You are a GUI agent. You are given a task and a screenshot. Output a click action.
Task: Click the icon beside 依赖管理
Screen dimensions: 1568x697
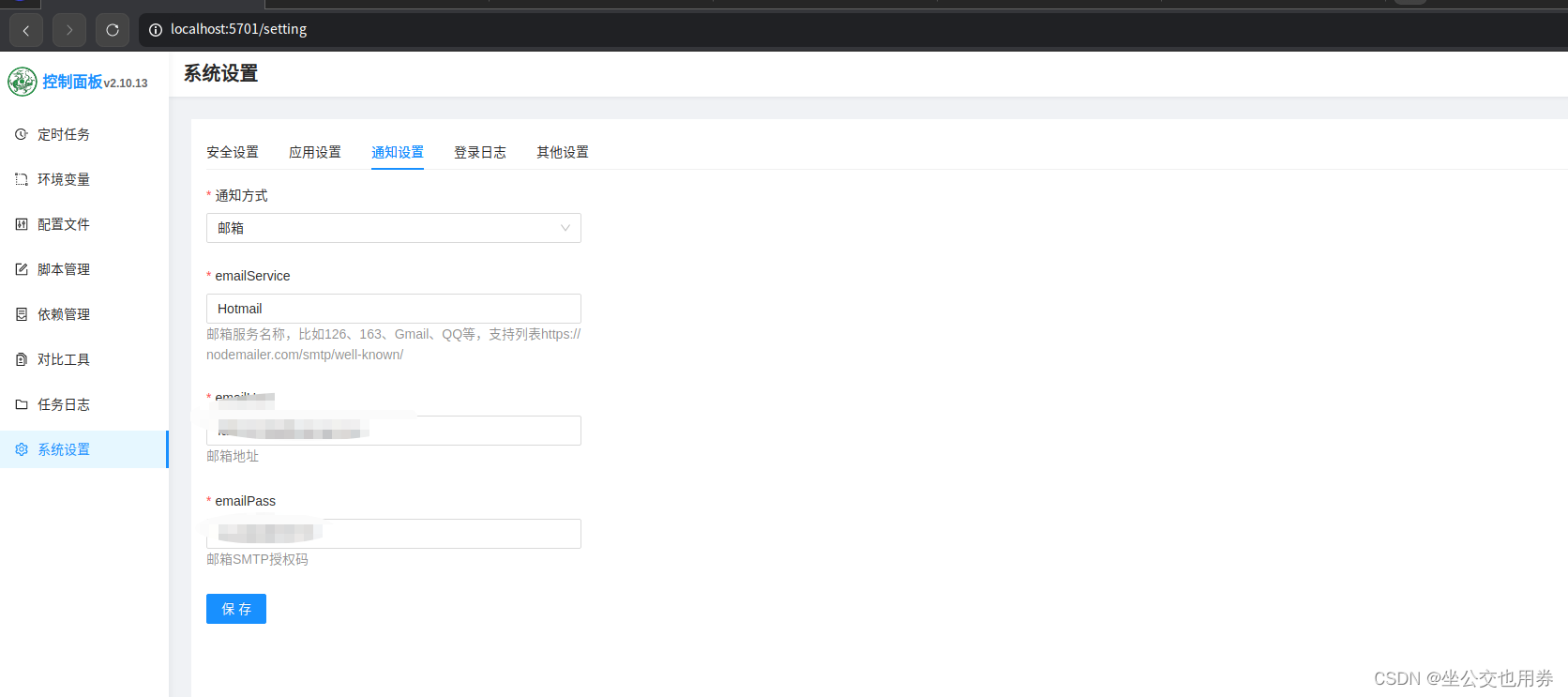click(22, 314)
